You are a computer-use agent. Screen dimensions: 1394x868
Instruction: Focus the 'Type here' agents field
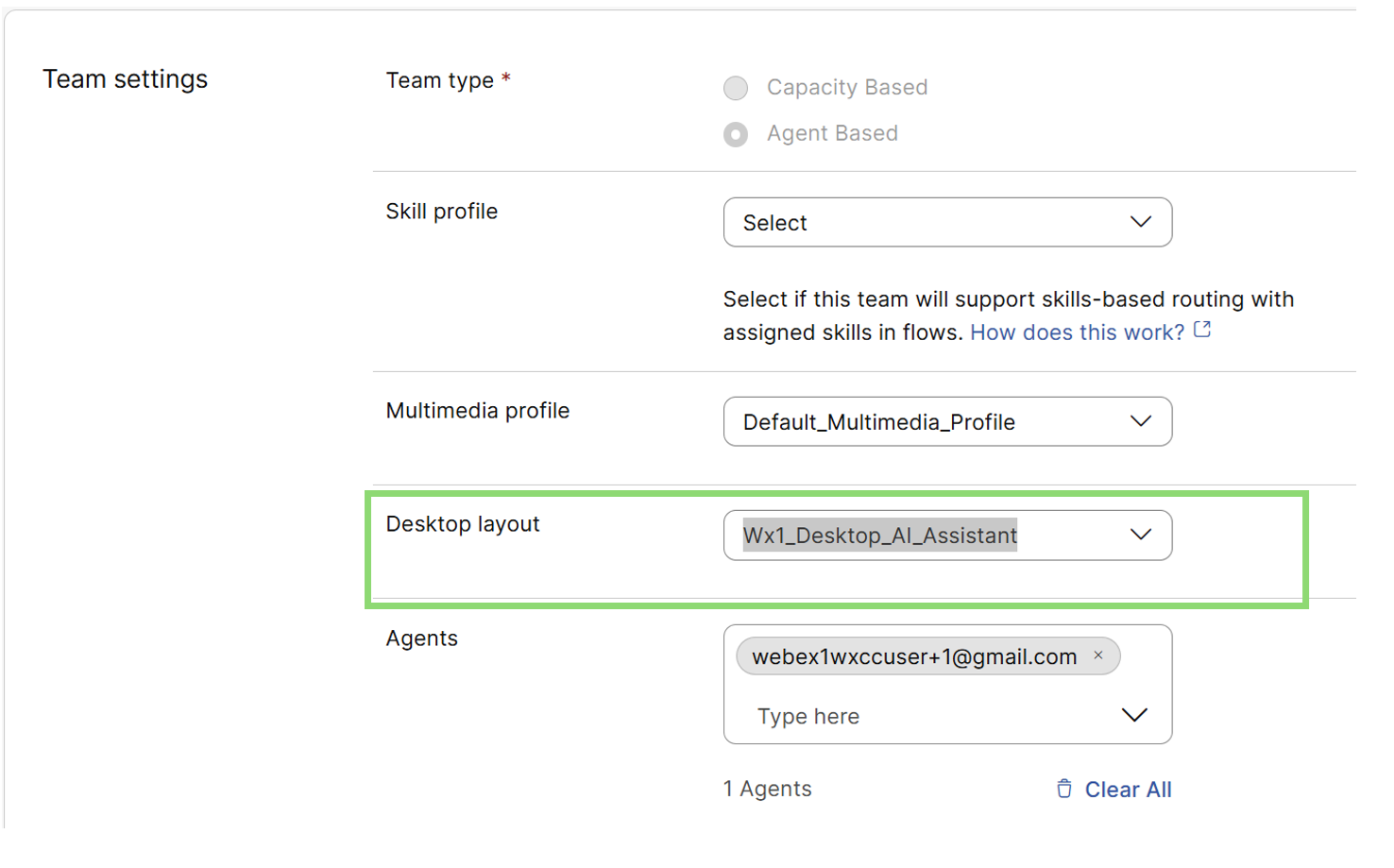click(x=926, y=716)
